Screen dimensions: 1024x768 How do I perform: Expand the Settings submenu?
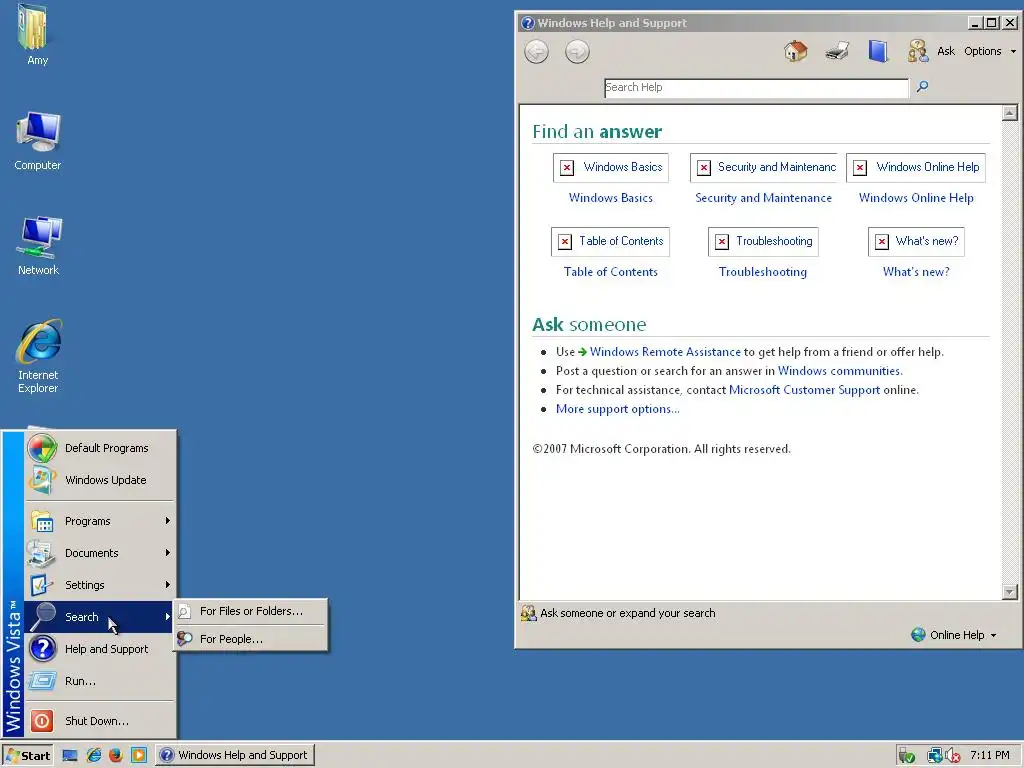(101, 585)
